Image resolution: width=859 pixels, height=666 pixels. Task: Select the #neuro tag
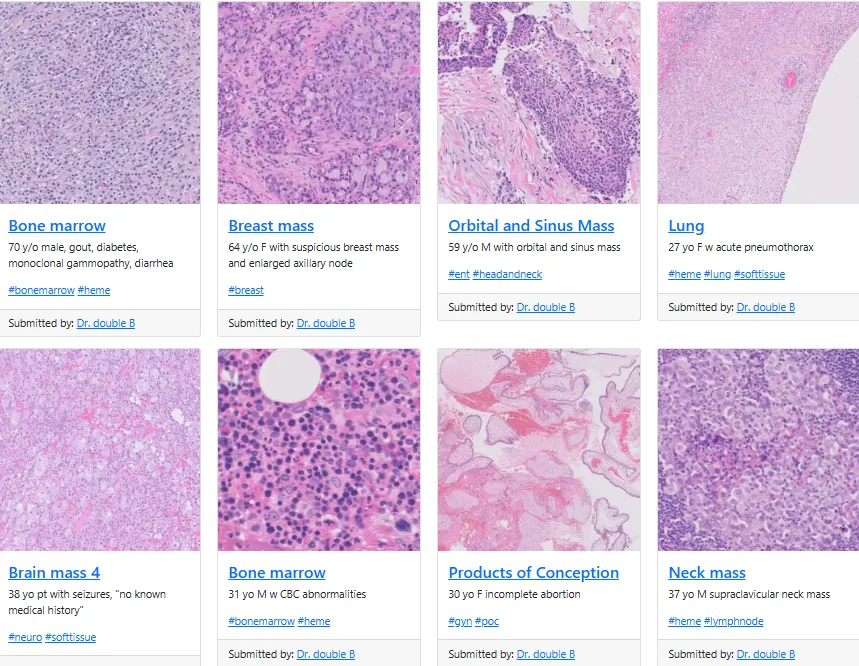25,638
